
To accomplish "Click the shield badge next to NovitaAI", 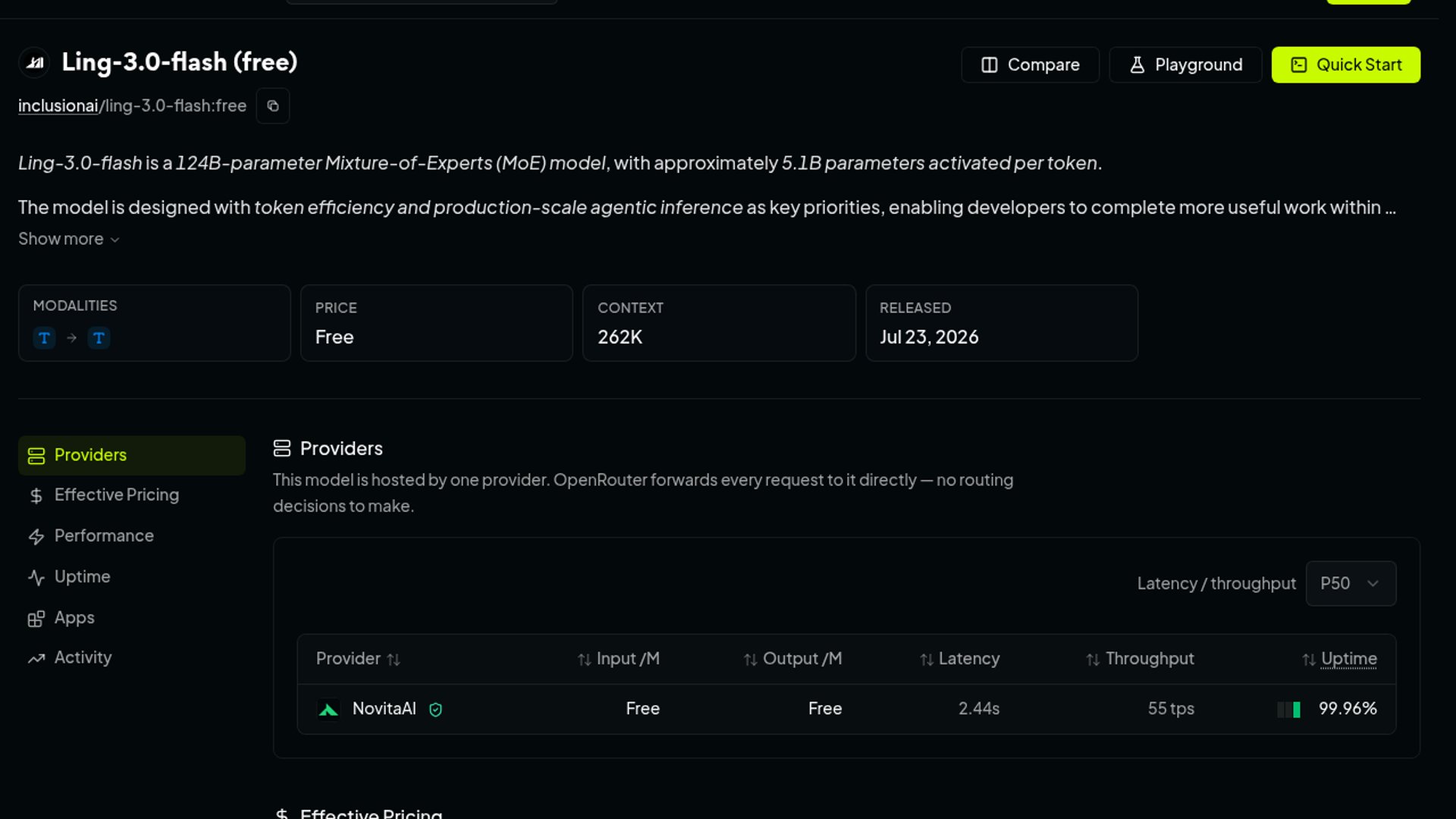I will (435, 710).
